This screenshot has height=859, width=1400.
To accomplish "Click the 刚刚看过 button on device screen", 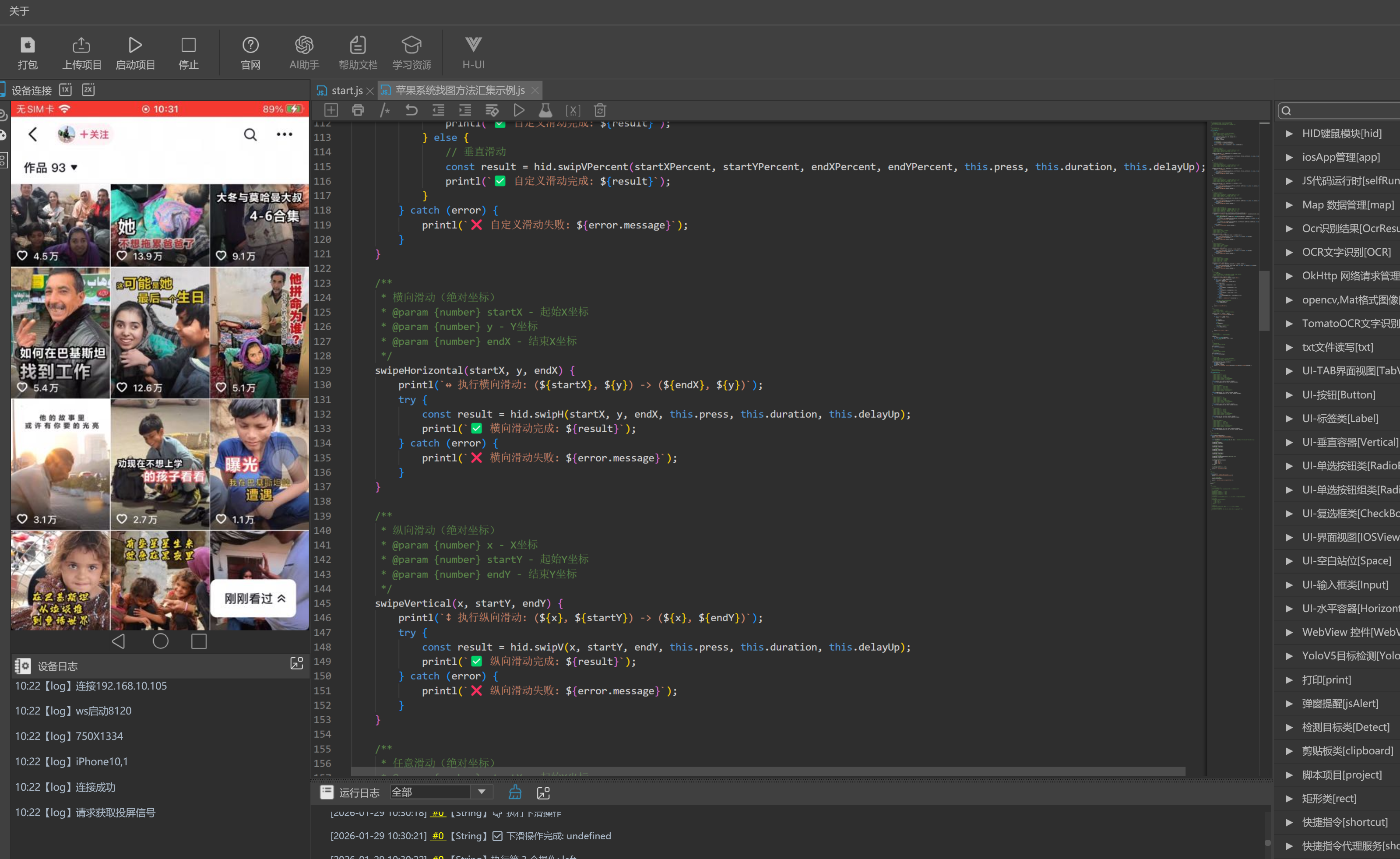I will 253,598.
